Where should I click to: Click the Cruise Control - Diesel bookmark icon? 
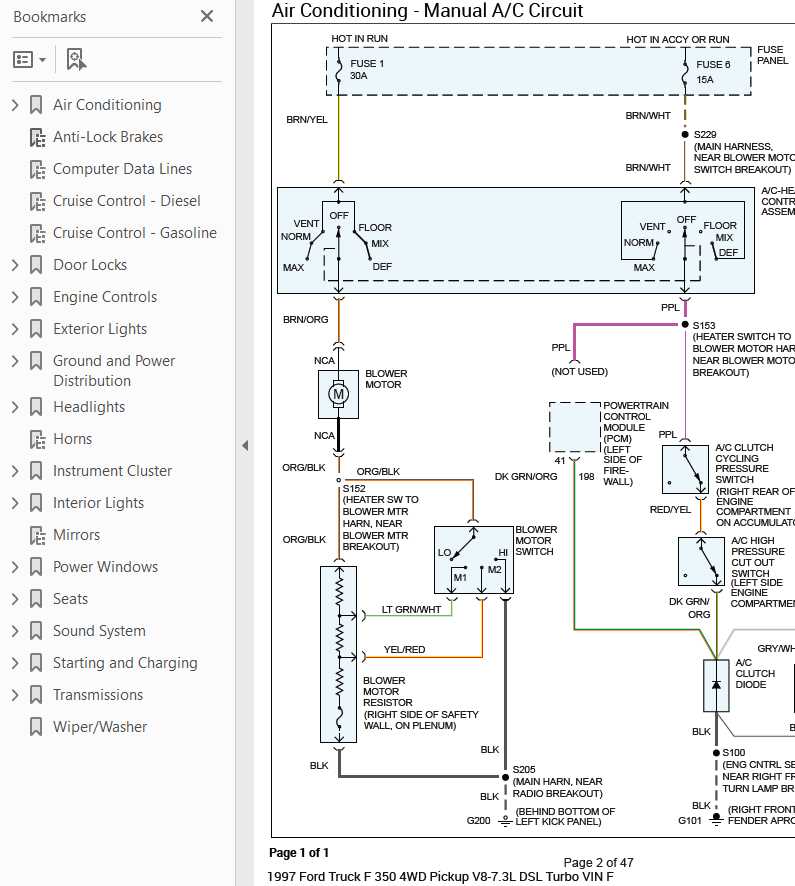click(37, 201)
